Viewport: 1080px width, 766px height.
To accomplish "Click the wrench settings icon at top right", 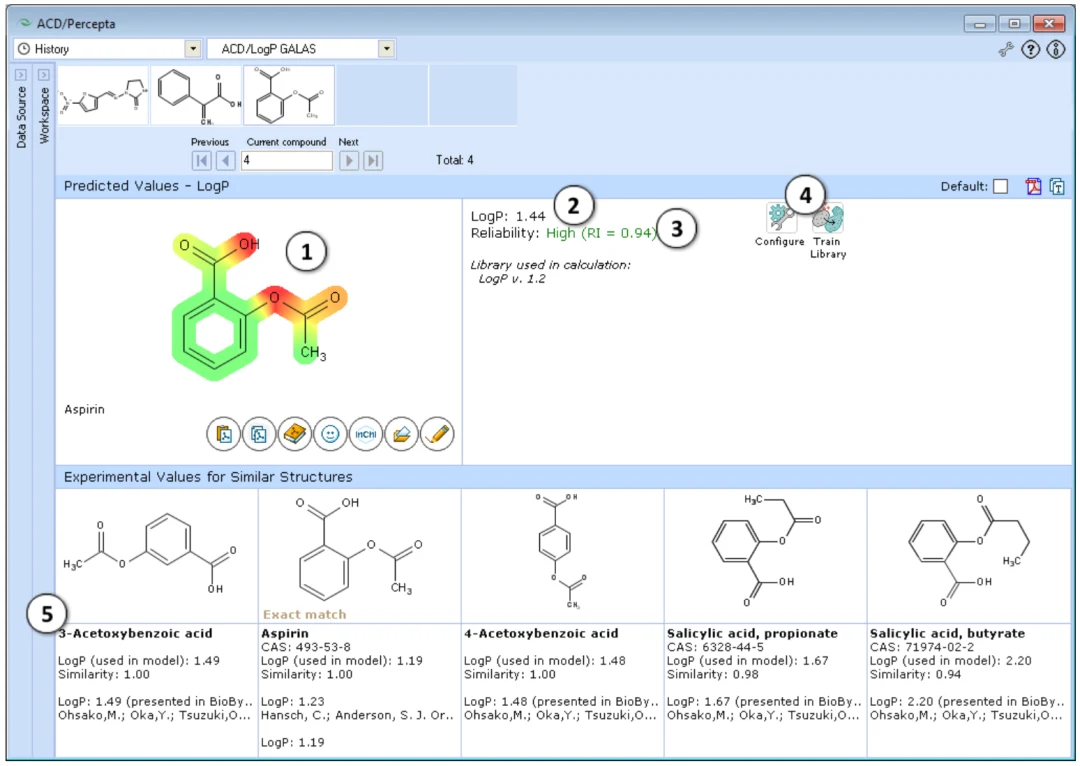I will 1006,50.
